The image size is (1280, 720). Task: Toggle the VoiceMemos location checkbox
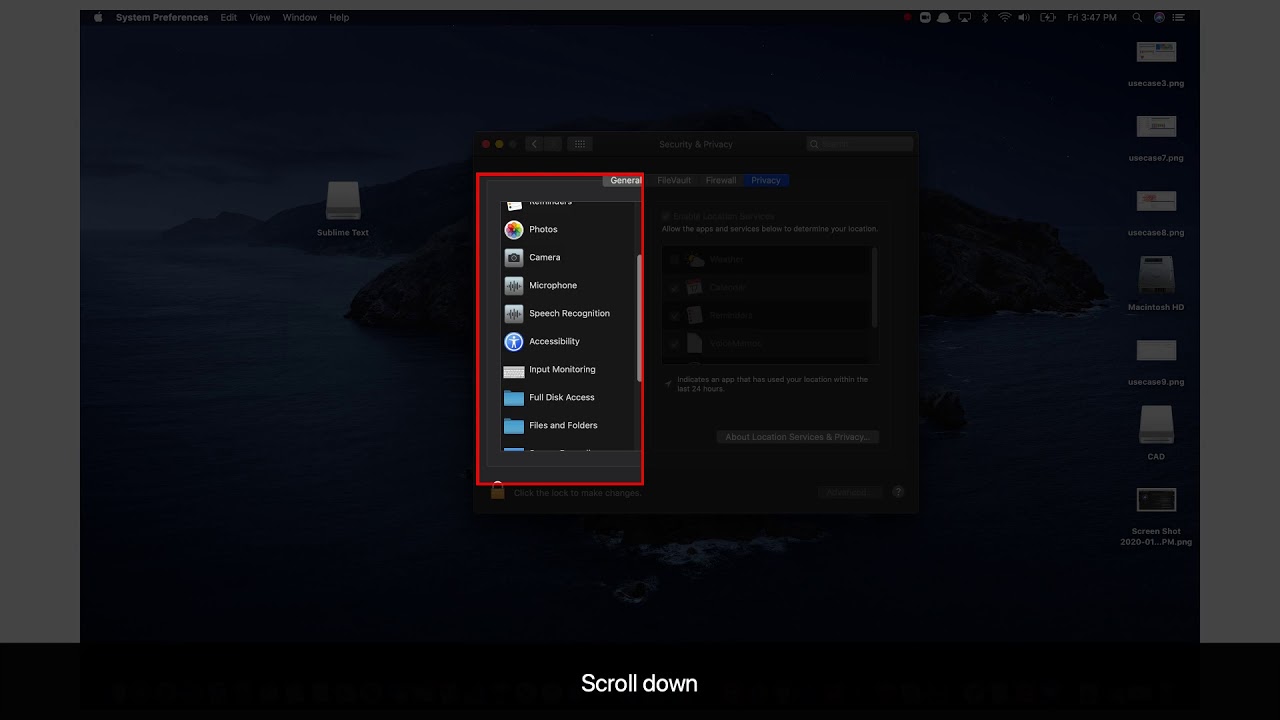click(675, 344)
